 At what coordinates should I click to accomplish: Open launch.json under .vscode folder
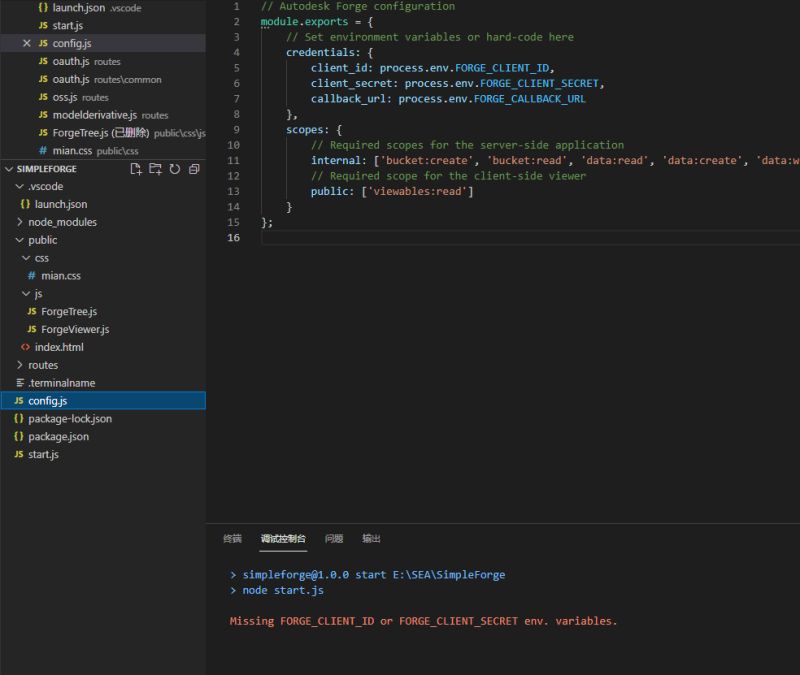coord(103,204)
